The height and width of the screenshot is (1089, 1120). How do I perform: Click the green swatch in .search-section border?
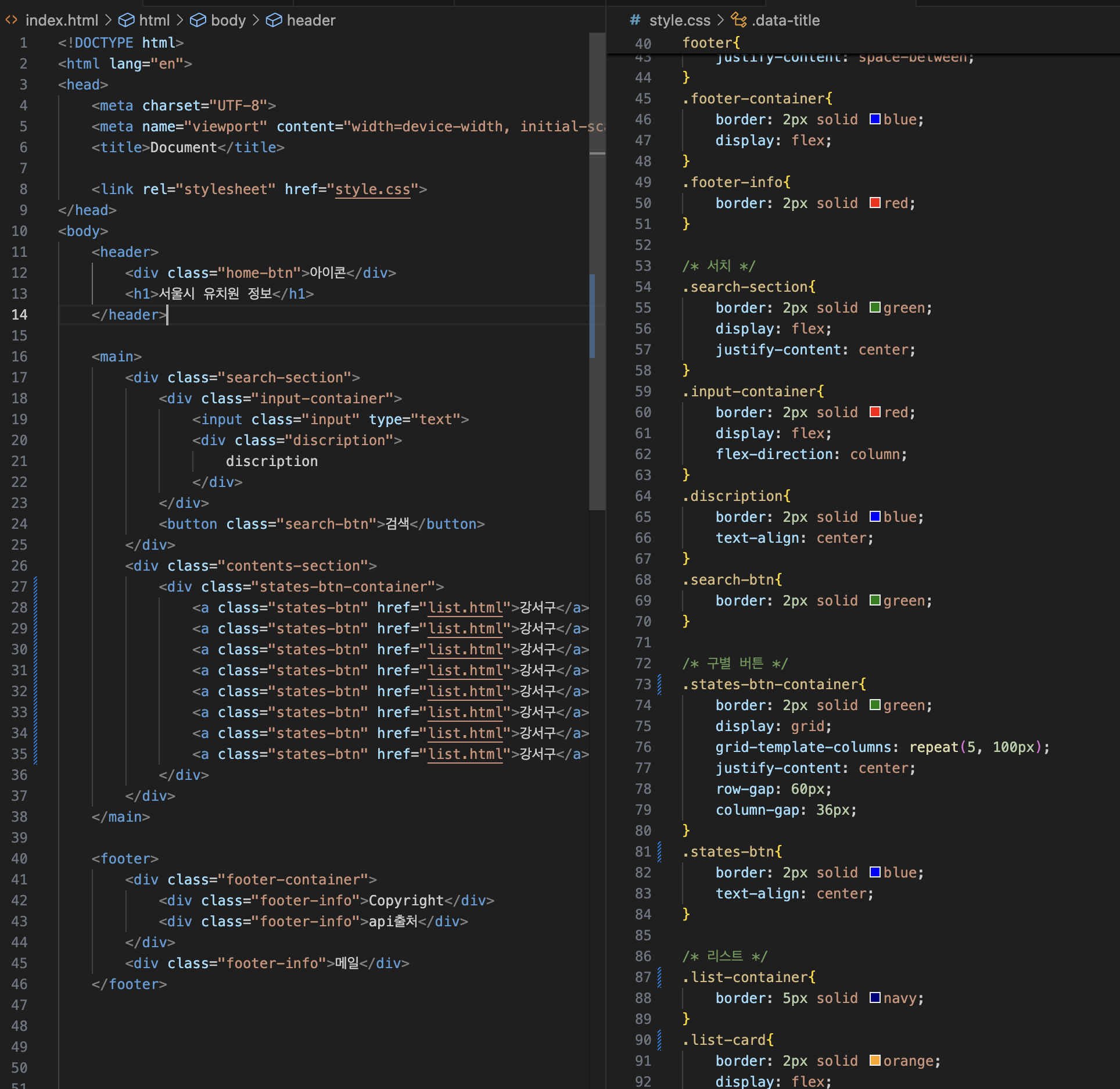pos(875,307)
